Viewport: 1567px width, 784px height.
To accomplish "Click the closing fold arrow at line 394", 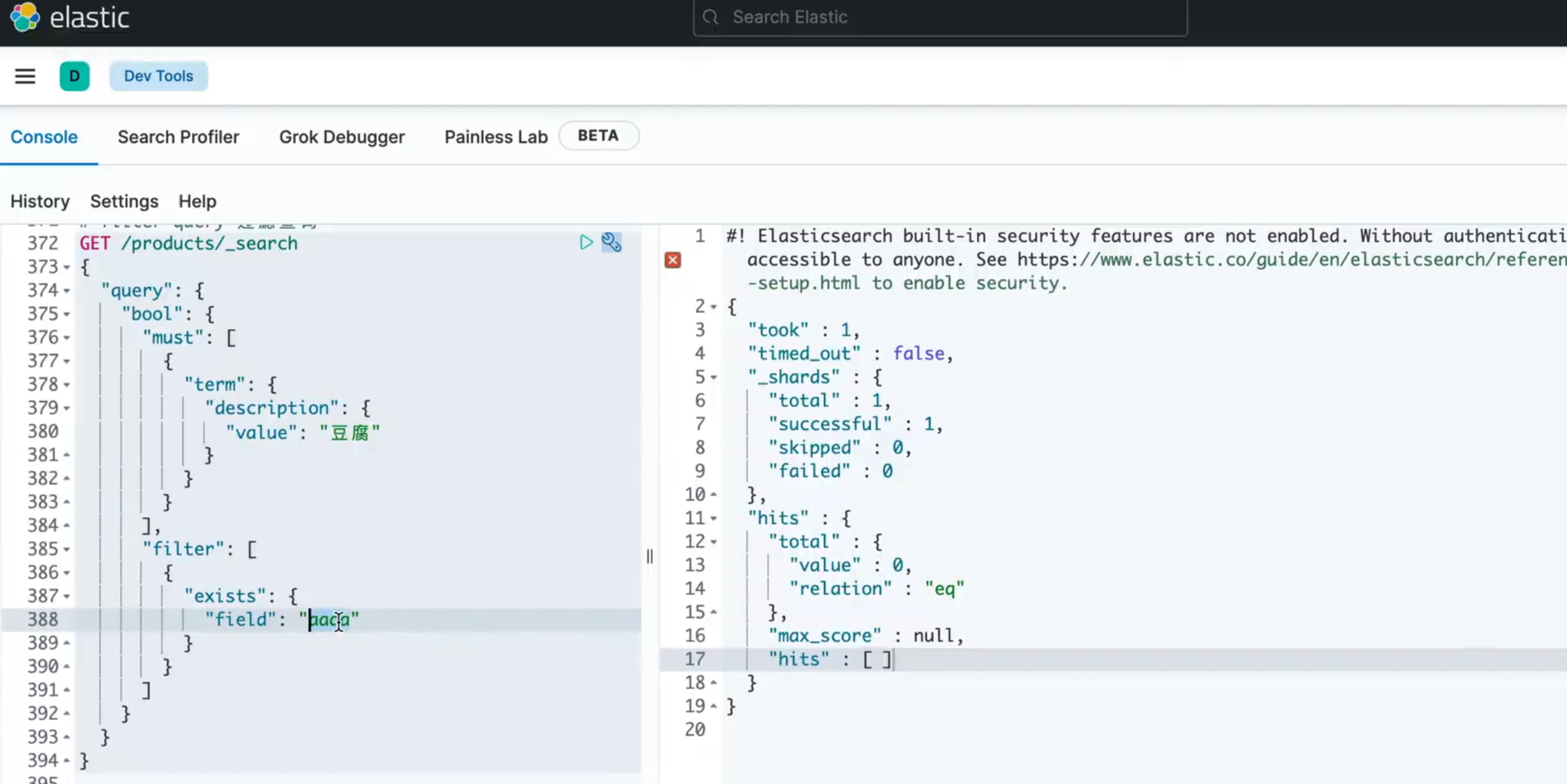I will coord(67,760).
